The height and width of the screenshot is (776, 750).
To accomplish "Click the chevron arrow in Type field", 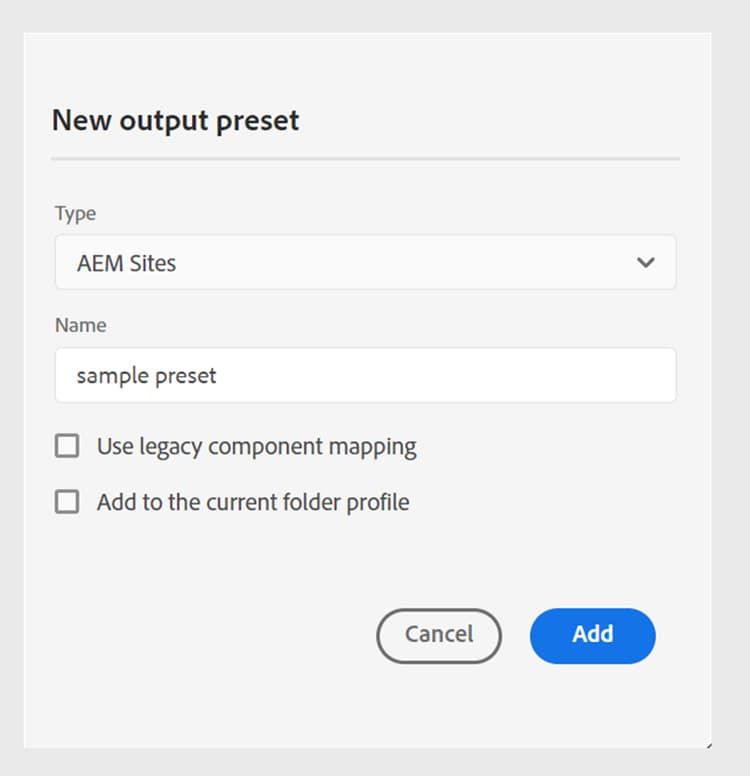I will click(646, 263).
